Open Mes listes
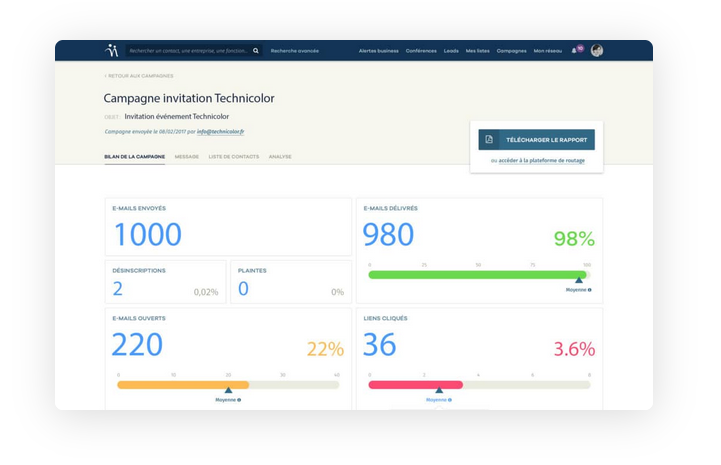Screen dimensions: 721x465 (477, 51)
